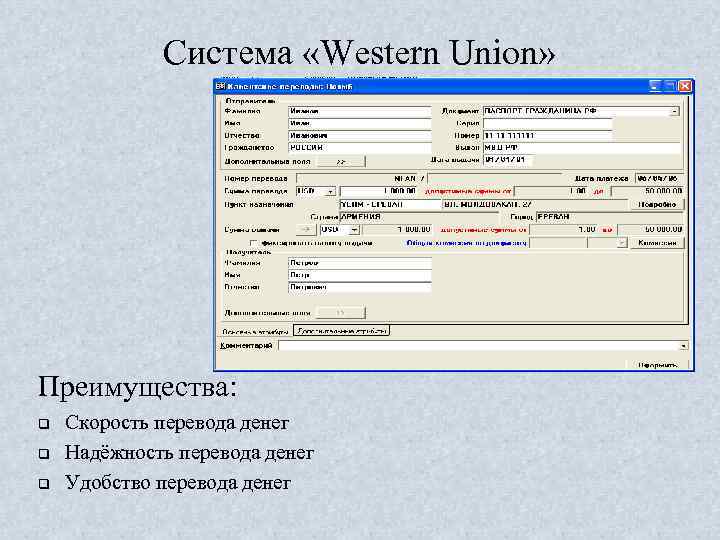Click the window title bar application icon
The image size is (720, 540).
[220, 86]
